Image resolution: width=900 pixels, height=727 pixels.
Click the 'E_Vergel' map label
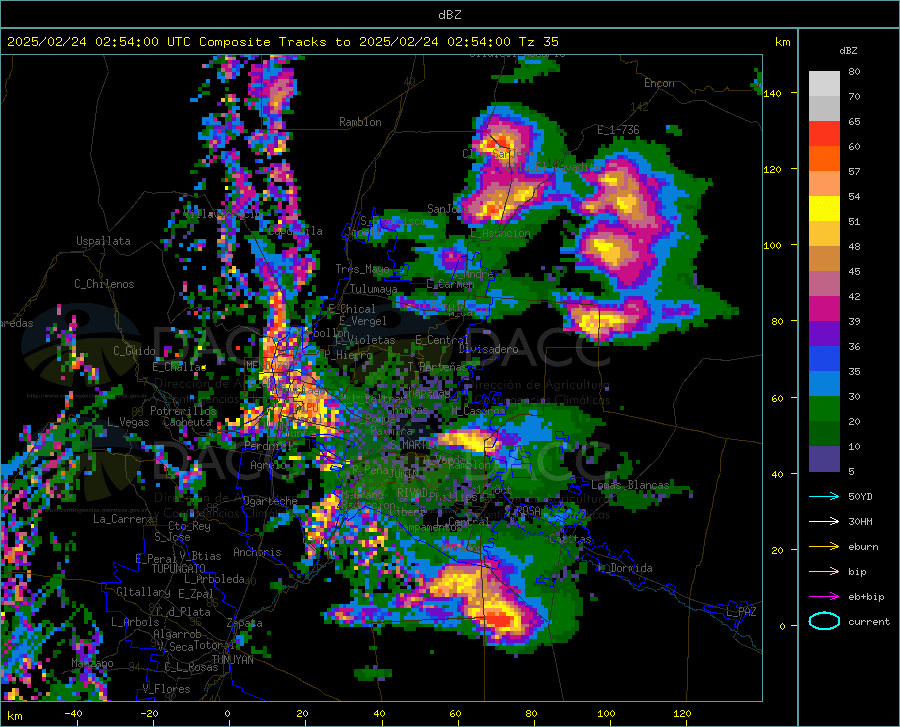tap(363, 321)
